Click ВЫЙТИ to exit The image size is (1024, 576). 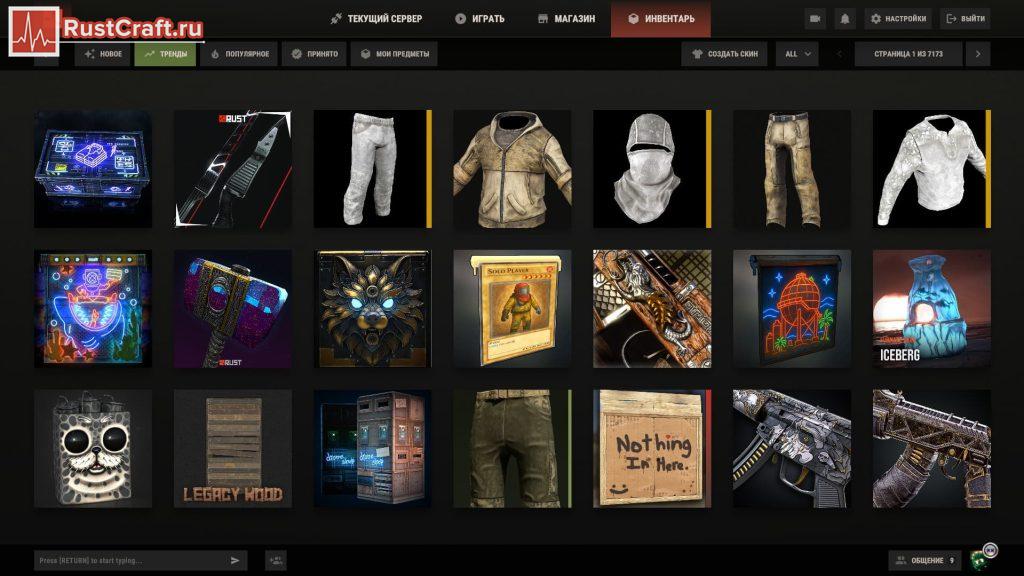[965, 19]
